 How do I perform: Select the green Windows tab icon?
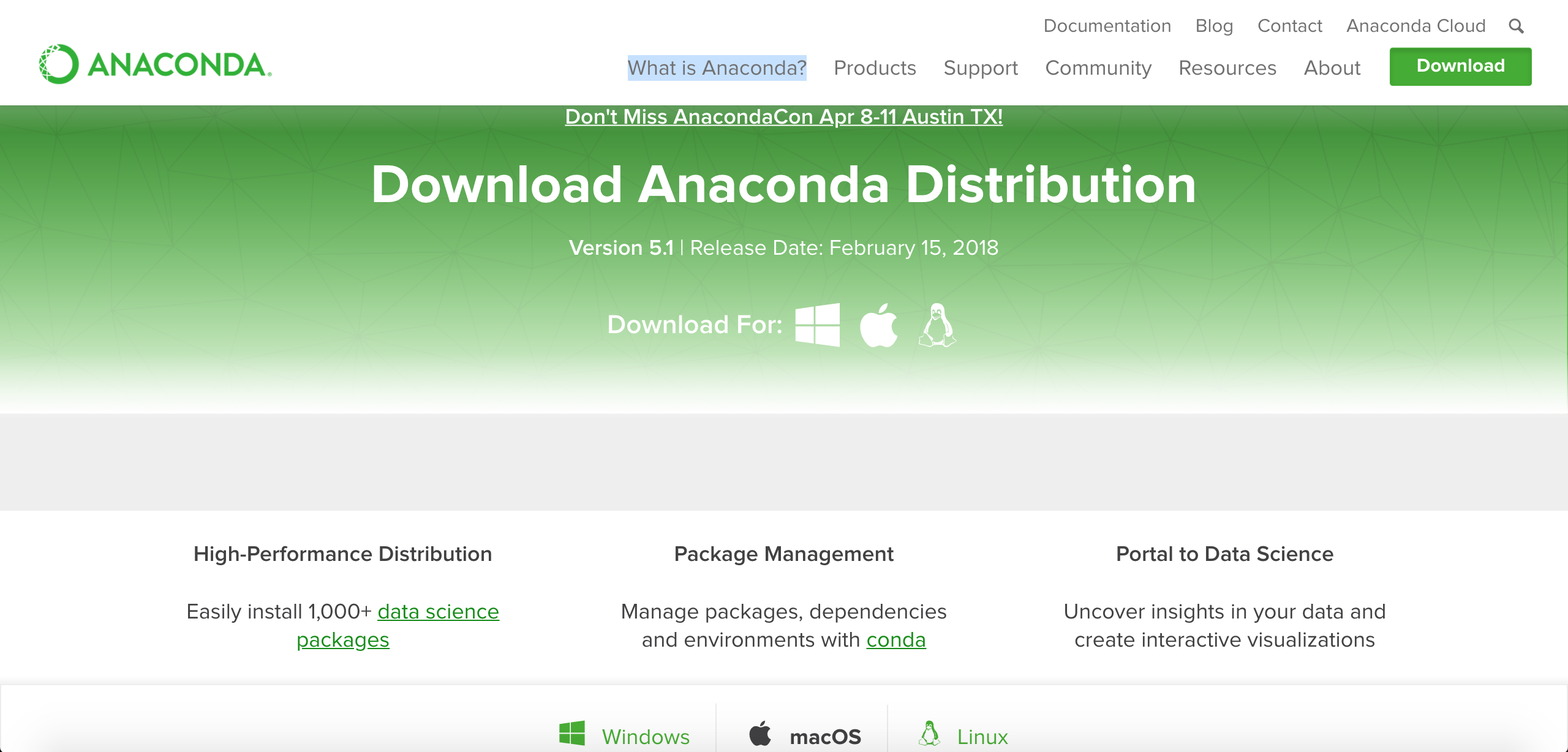click(x=572, y=733)
